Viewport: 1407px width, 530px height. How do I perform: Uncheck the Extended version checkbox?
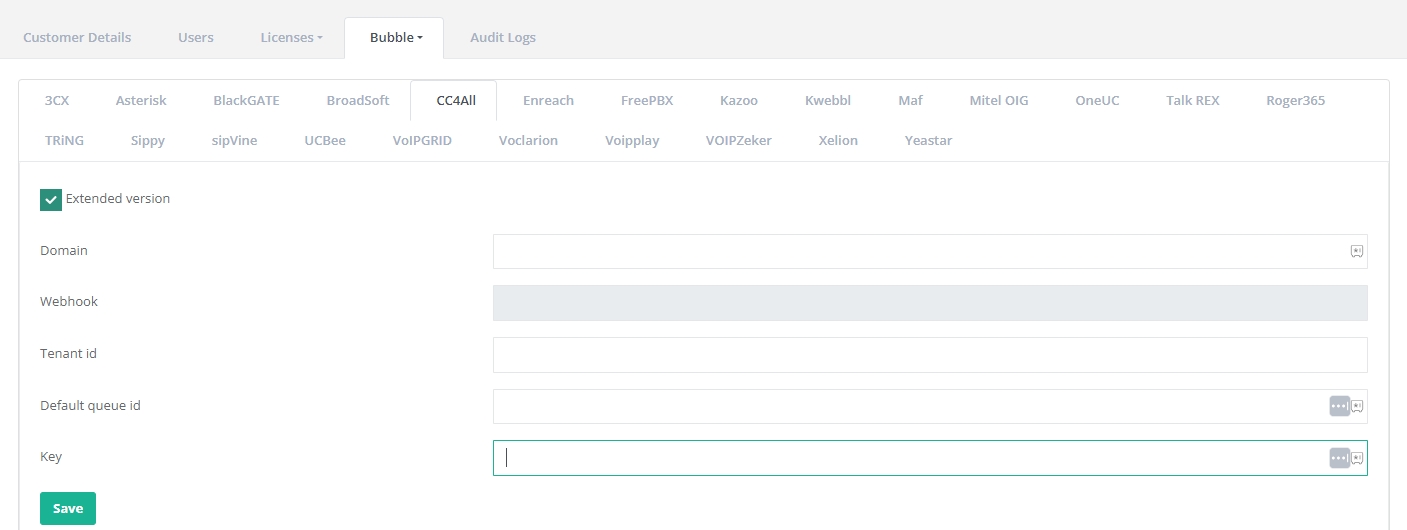pos(51,200)
